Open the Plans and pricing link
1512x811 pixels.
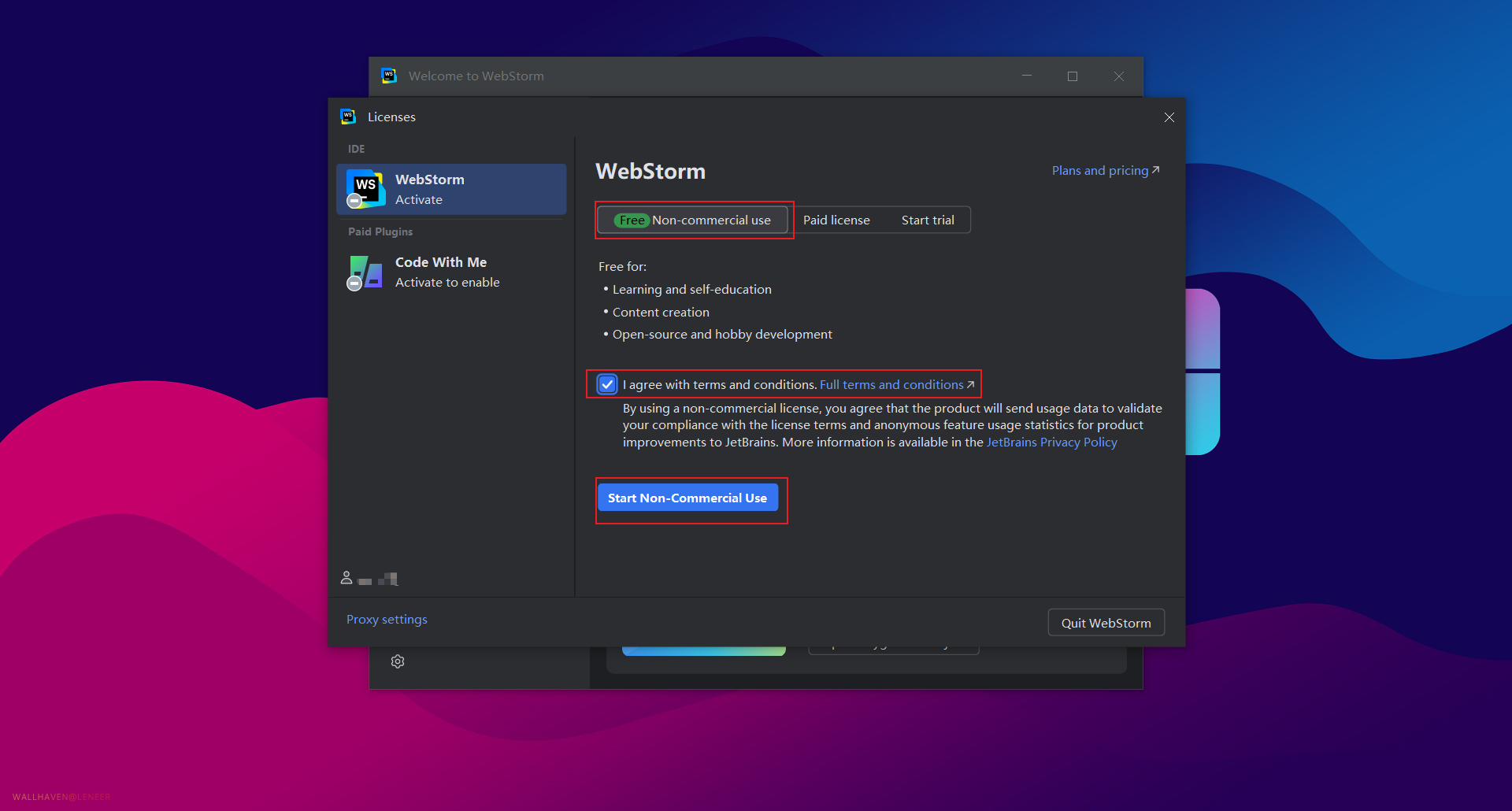1106,171
